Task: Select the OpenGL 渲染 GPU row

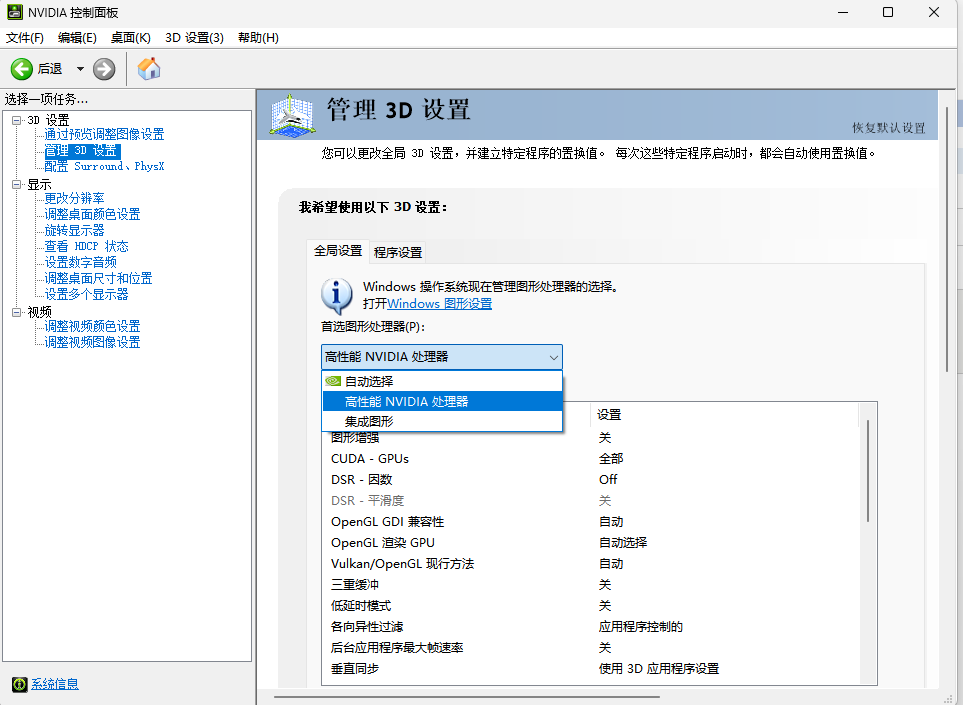Action: pos(590,543)
